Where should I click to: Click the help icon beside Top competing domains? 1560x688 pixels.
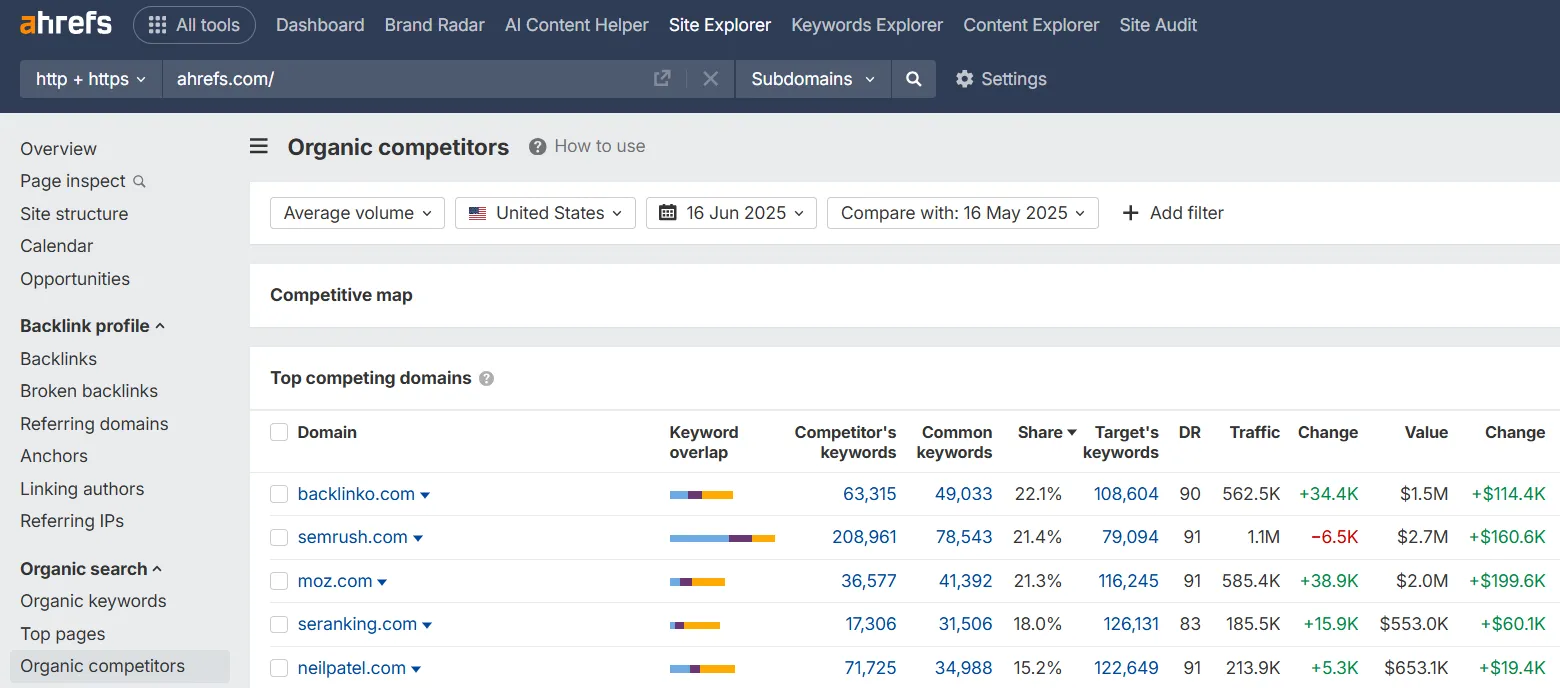click(486, 378)
